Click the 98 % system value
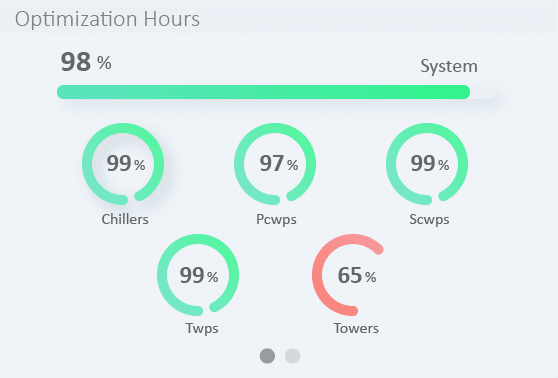Viewport: 558px width, 378px height. 86,62
